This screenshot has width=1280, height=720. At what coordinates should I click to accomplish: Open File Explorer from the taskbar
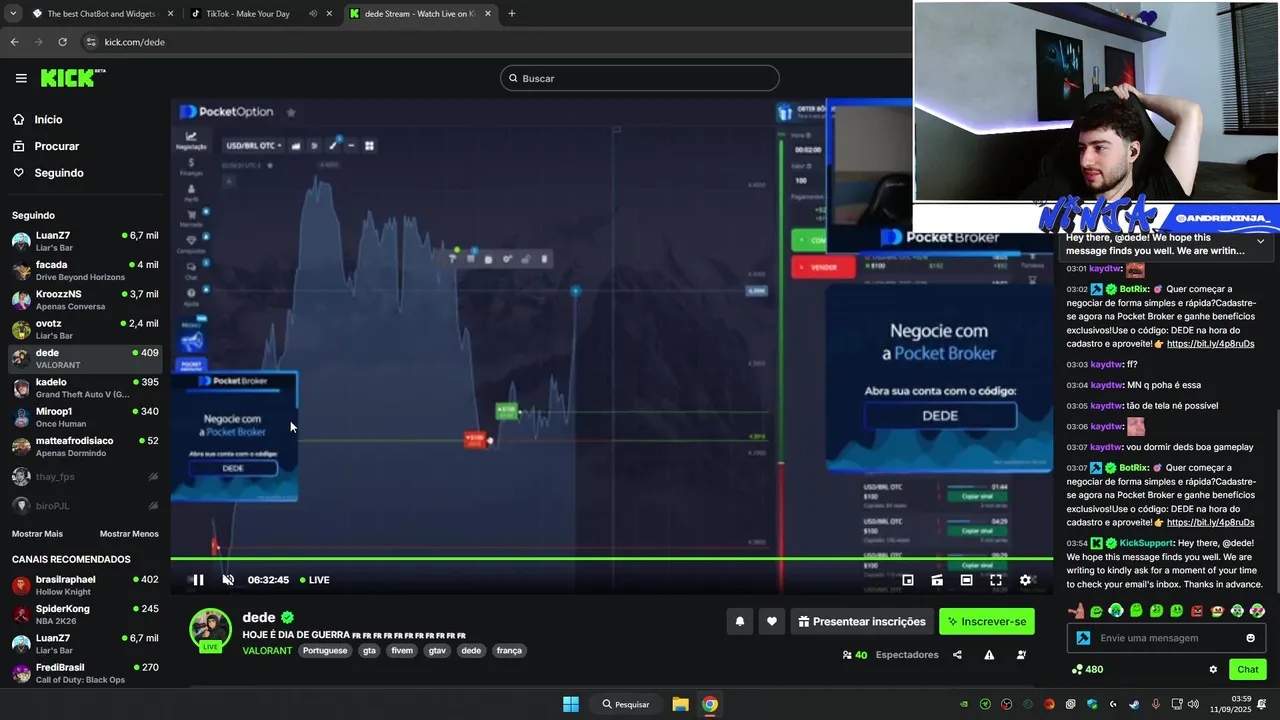coord(680,704)
